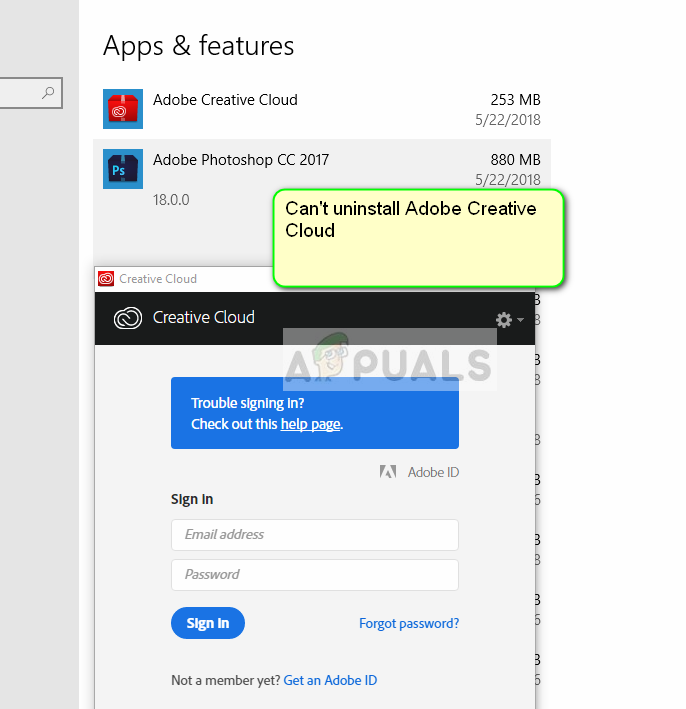Click the Adobe ID logo
Viewport: 686px width, 709px height.
pyautogui.click(x=388, y=472)
